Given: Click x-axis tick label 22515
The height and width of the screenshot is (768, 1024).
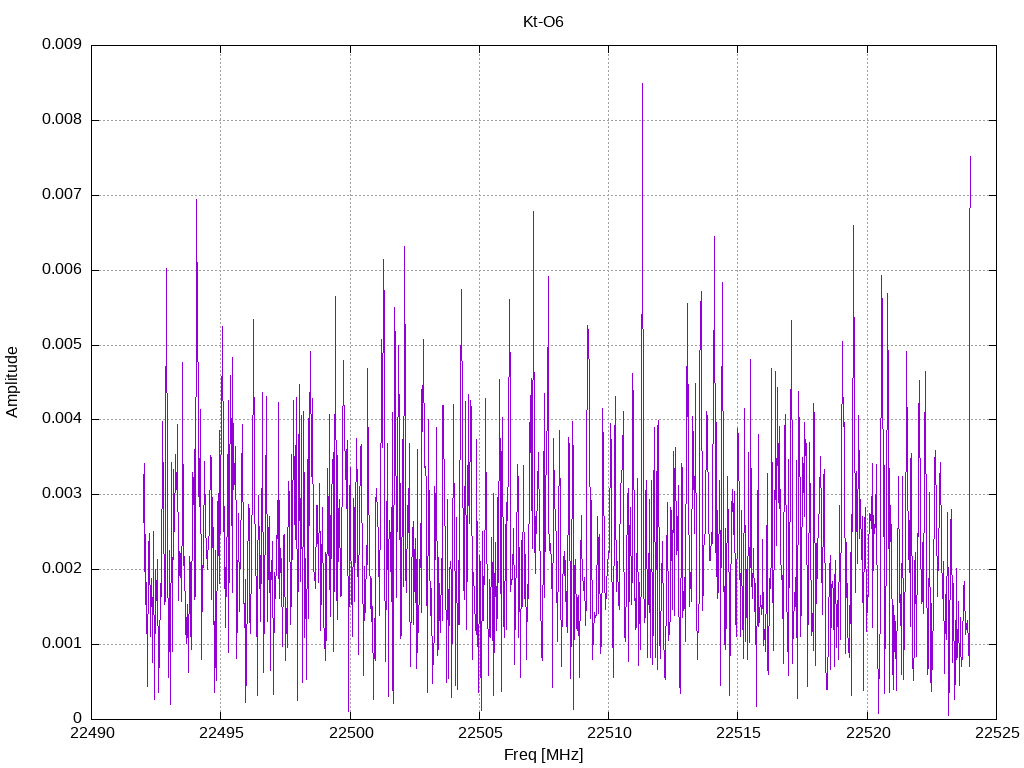Looking at the screenshot, I should 739,733.
